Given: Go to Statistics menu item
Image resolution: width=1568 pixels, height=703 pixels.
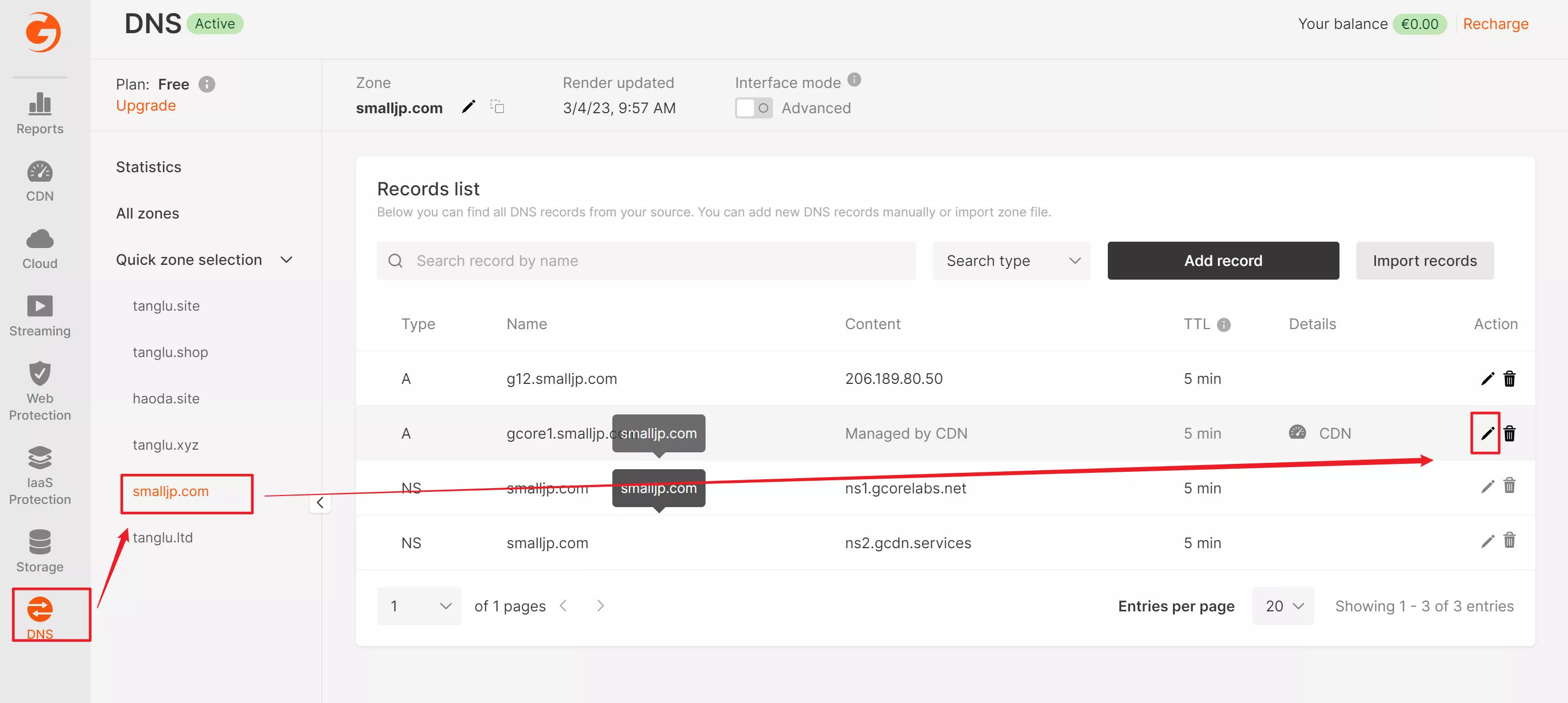Looking at the screenshot, I should [148, 167].
